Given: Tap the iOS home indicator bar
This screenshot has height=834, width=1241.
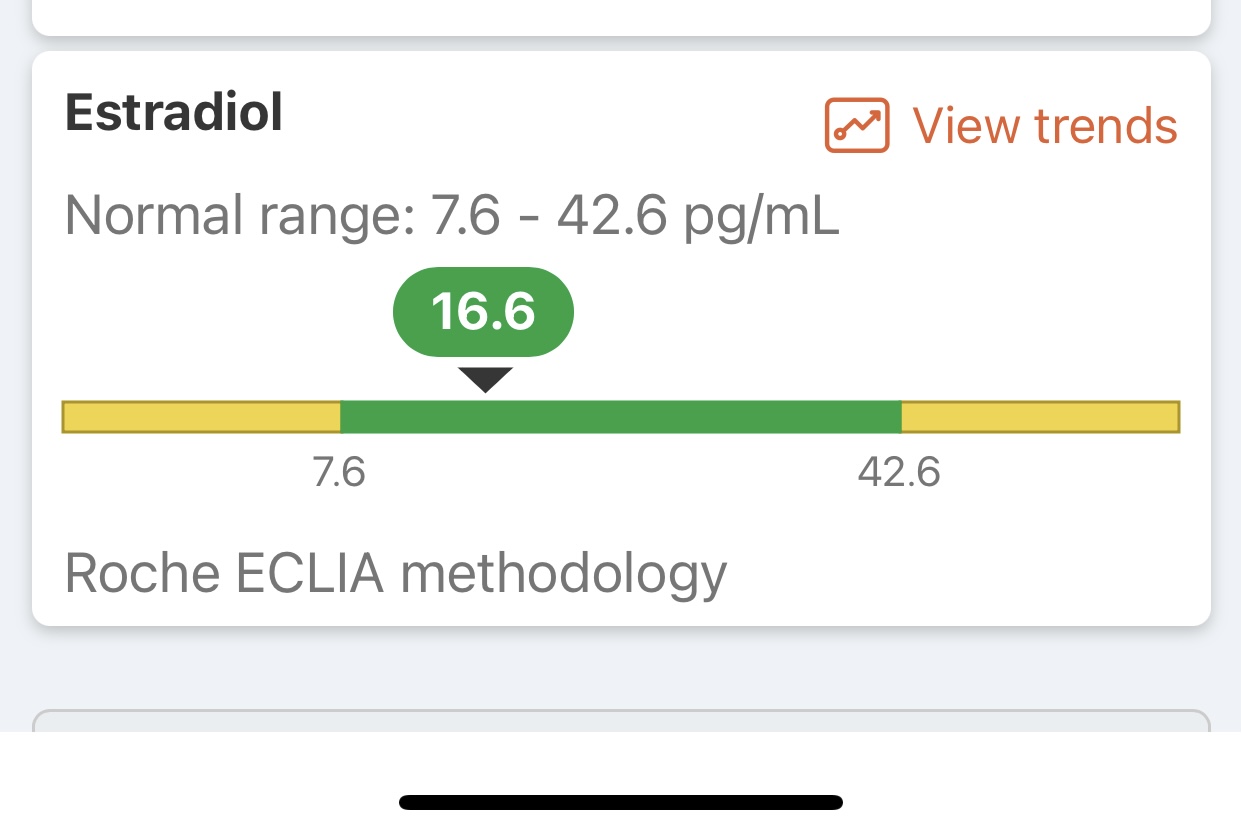Looking at the screenshot, I should (621, 802).
